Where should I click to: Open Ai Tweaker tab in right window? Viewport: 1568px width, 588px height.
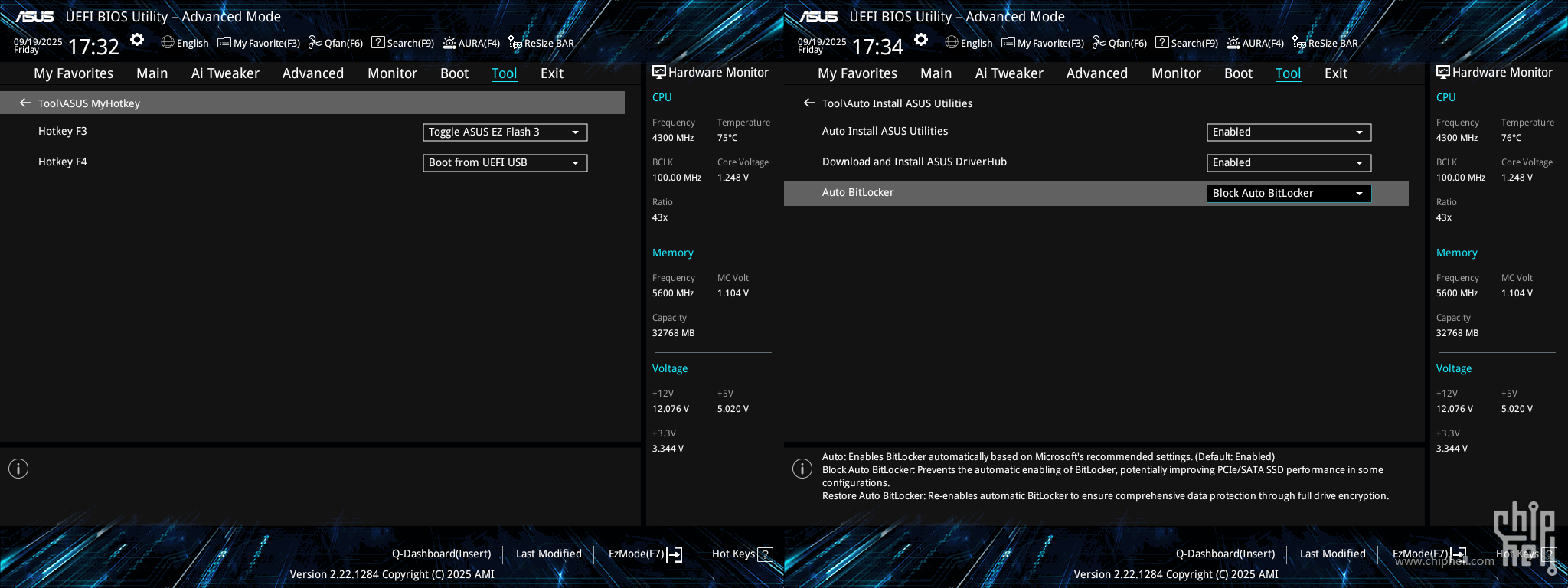click(x=1009, y=73)
